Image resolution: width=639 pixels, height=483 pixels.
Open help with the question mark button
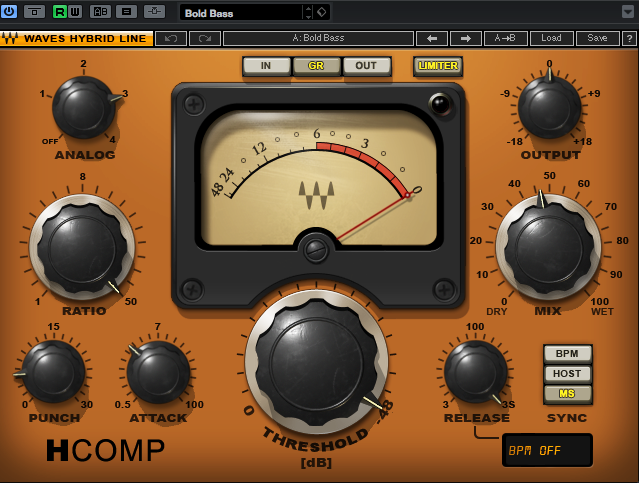coord(629,39)
